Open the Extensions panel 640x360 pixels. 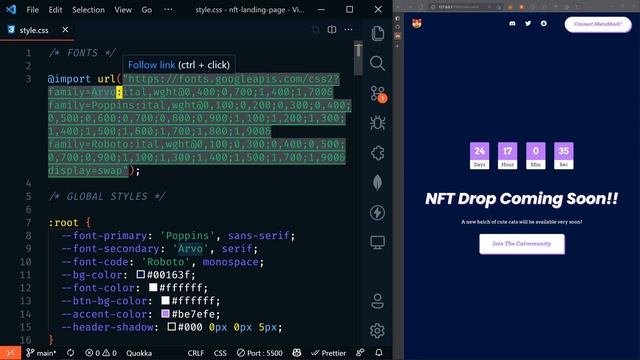378,153
